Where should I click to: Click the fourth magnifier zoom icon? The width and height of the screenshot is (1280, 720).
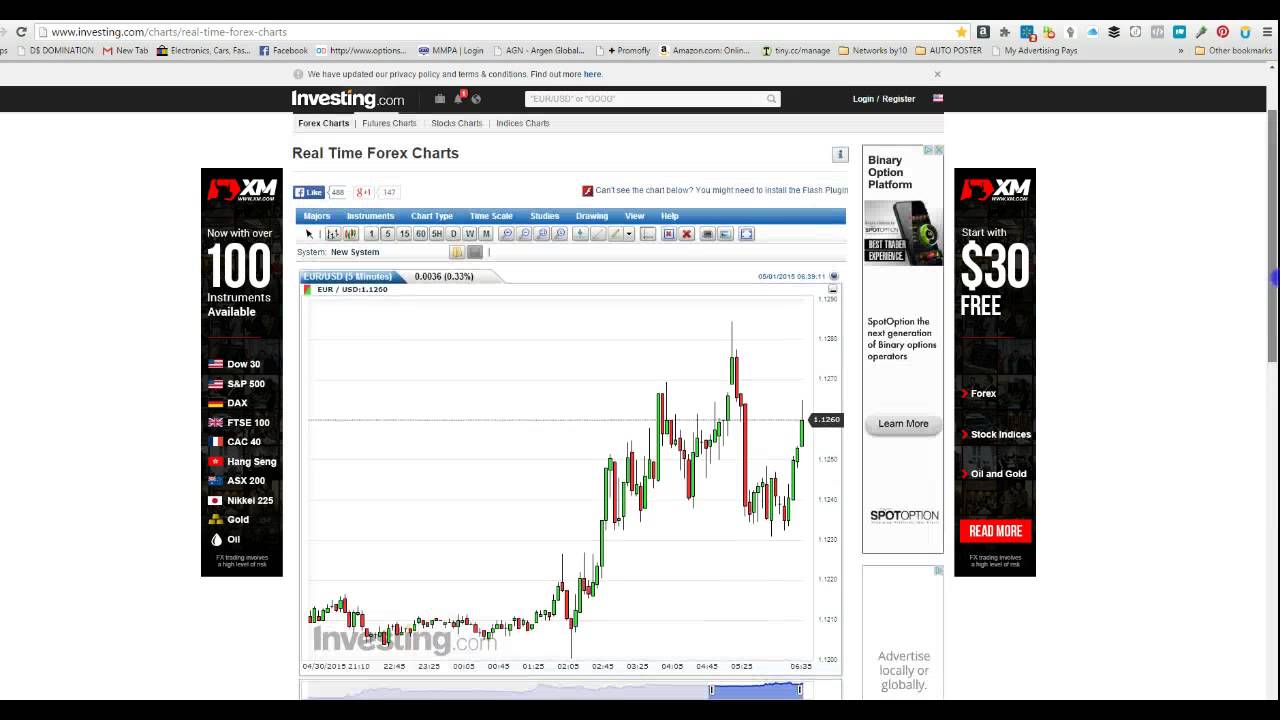(x=560, y=234)
